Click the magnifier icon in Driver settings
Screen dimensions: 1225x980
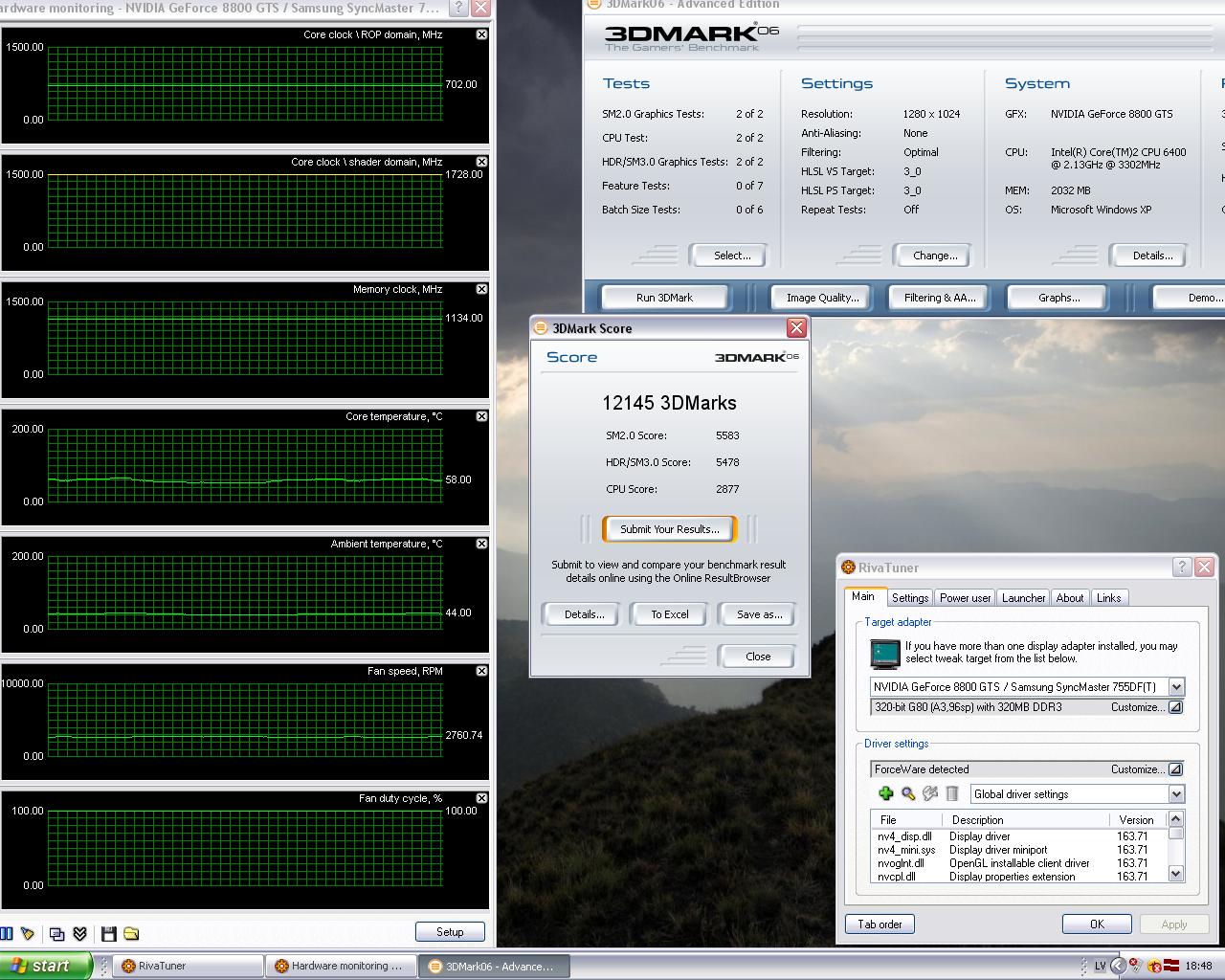908,793
